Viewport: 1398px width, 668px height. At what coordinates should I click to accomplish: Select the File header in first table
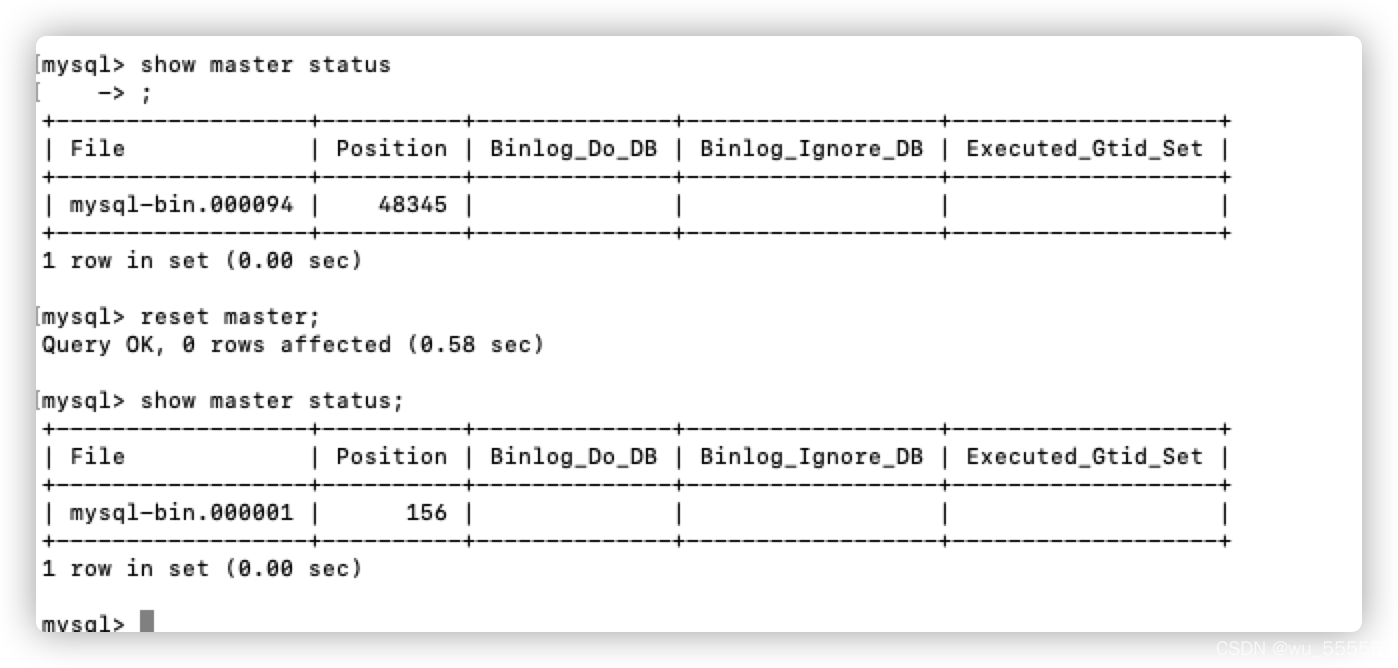[97, 149]
